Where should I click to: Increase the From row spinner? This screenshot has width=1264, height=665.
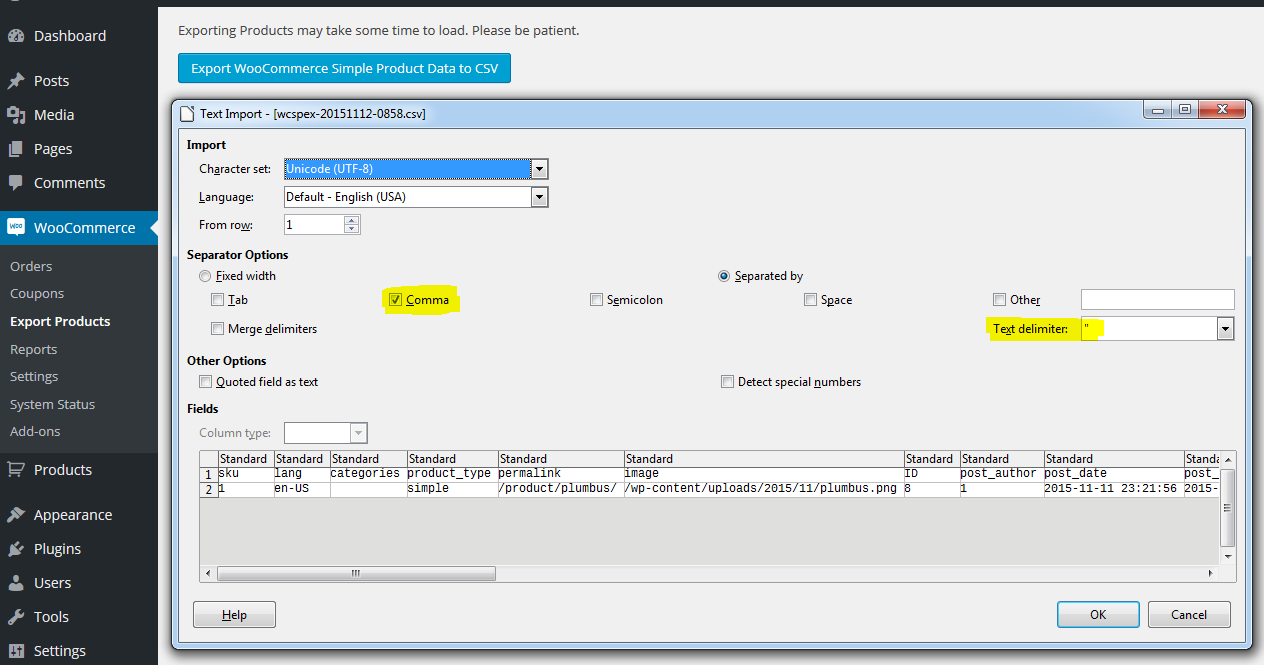(351, 220)
